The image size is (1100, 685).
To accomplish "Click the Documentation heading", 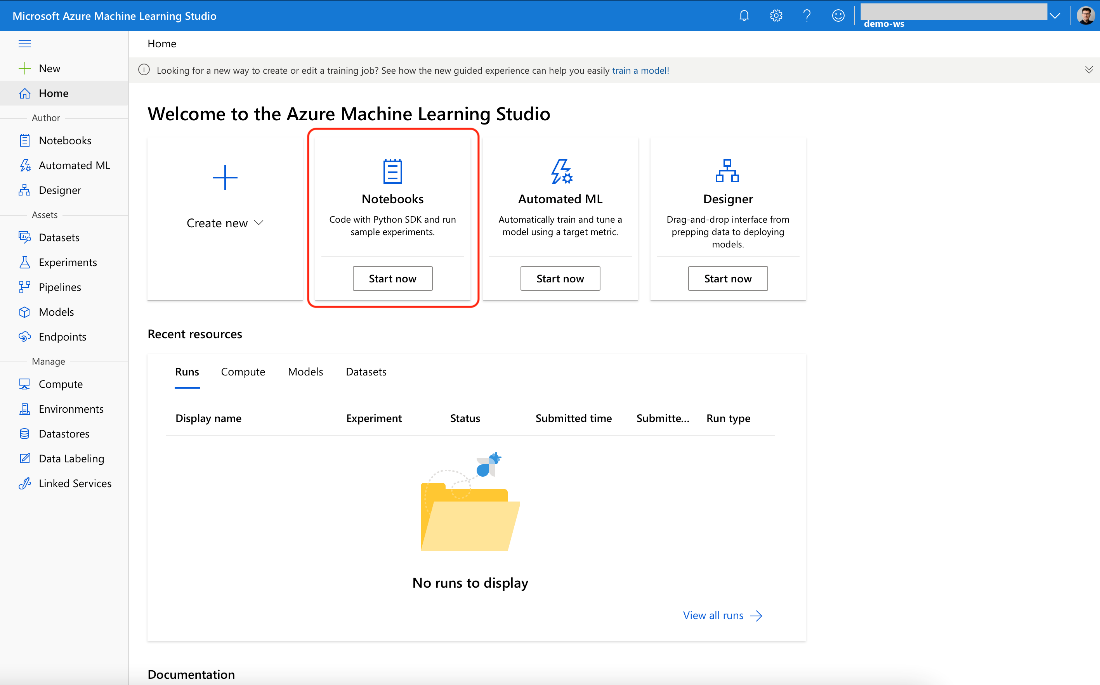I will (x=192, y=674).
